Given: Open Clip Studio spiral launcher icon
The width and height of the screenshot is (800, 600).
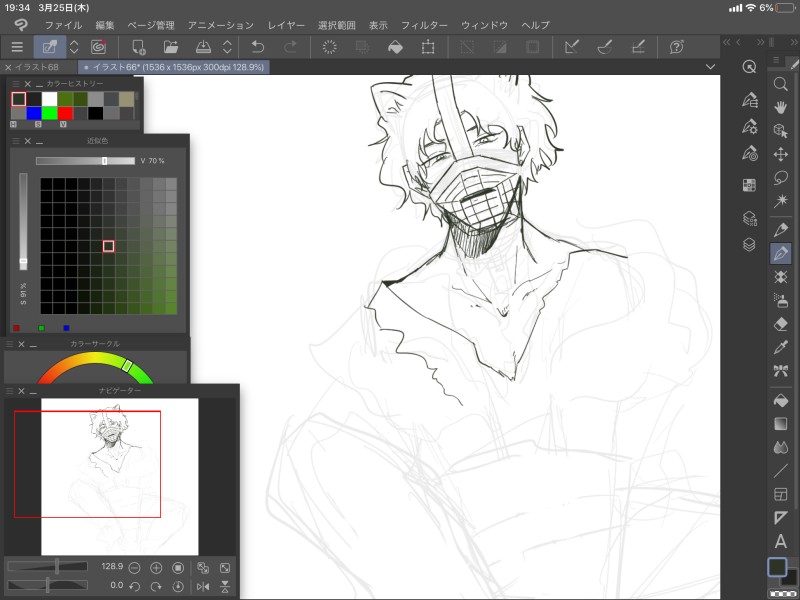Looking at the screenshot, I should pos(98,47).
